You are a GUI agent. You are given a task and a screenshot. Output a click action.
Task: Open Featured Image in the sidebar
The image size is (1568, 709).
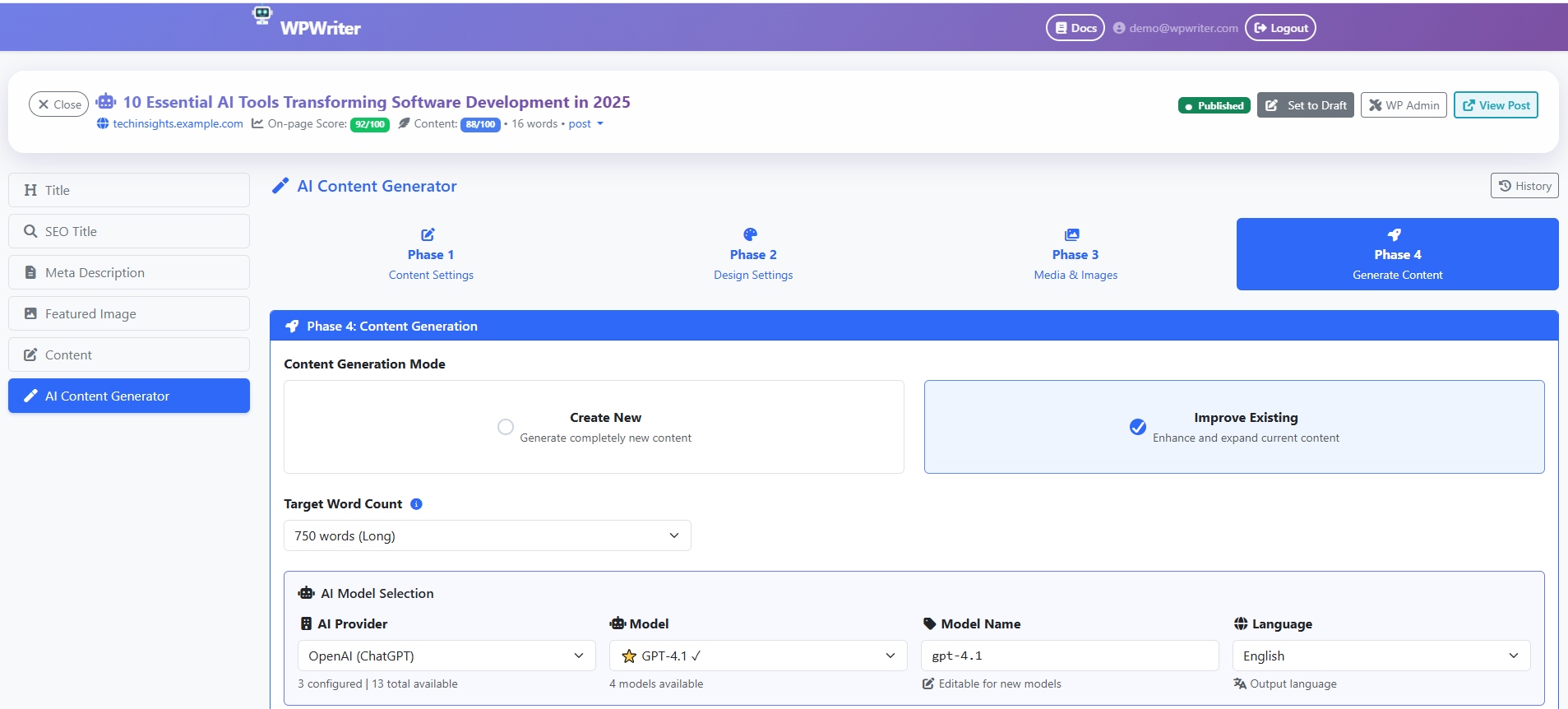(129, 313)
